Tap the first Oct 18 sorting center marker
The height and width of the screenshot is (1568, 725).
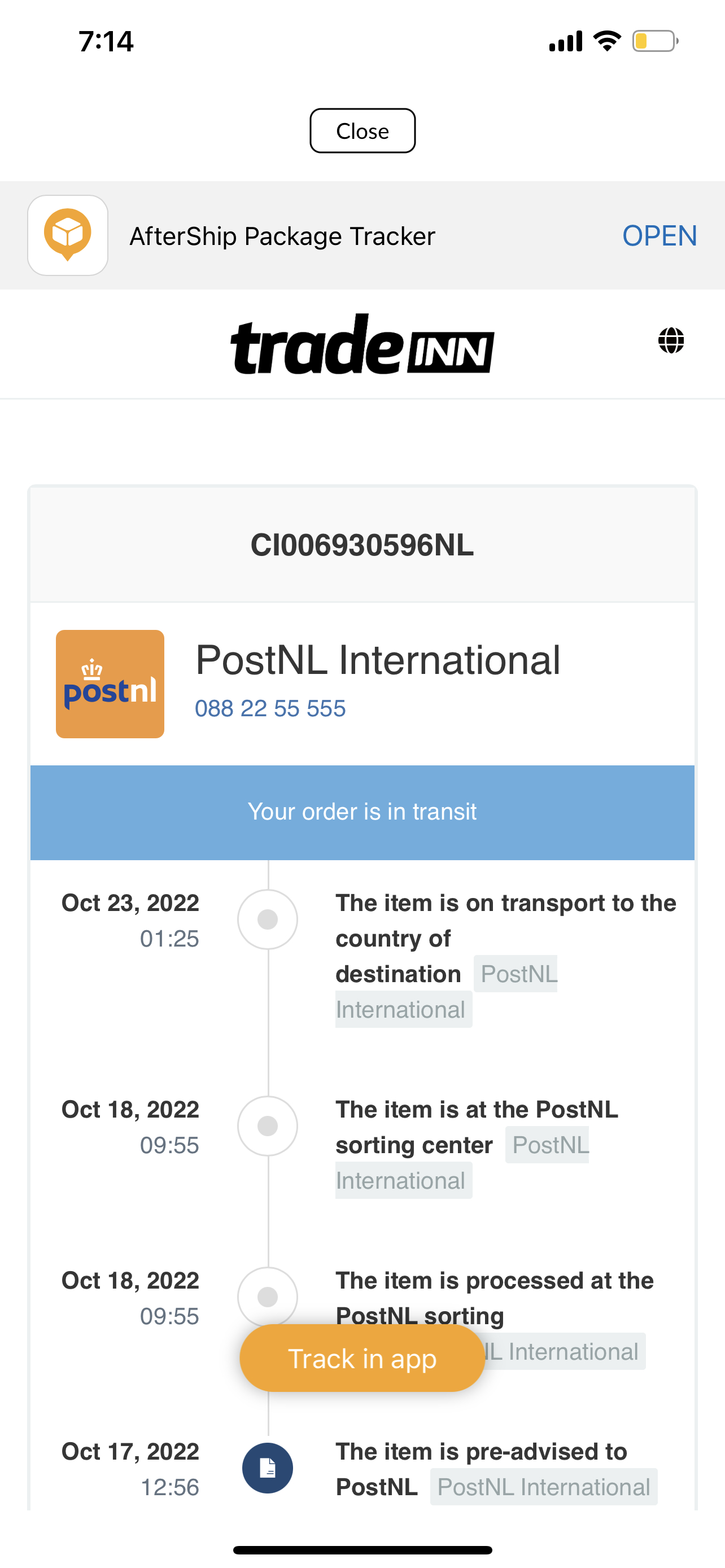pyautogui.click(x=267, y=1125)
